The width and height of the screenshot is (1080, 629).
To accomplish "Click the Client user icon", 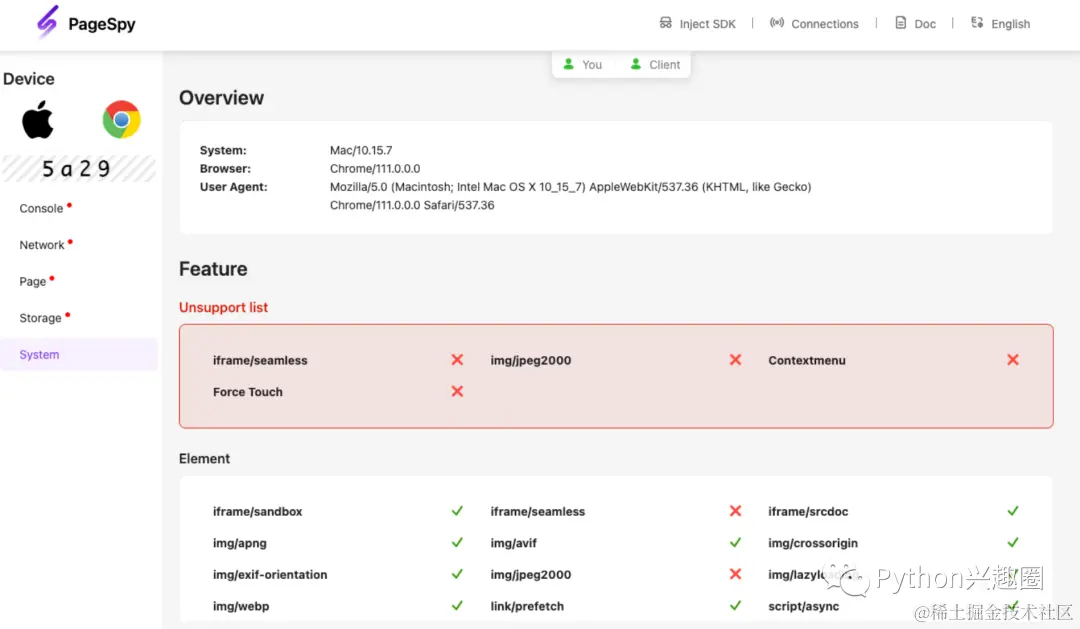I will click(x=636, y=64).
